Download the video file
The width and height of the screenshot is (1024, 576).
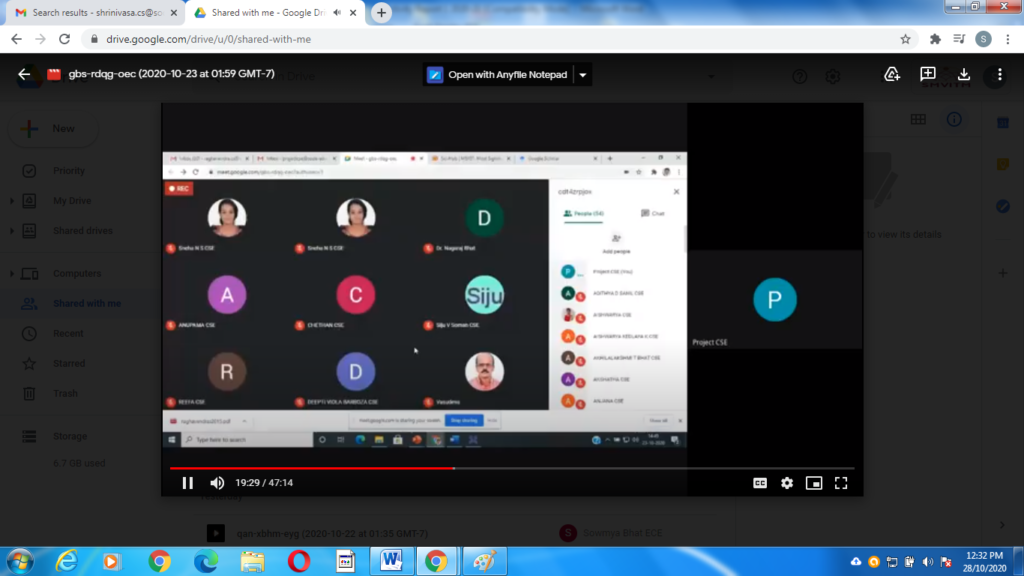click(964, 75)
